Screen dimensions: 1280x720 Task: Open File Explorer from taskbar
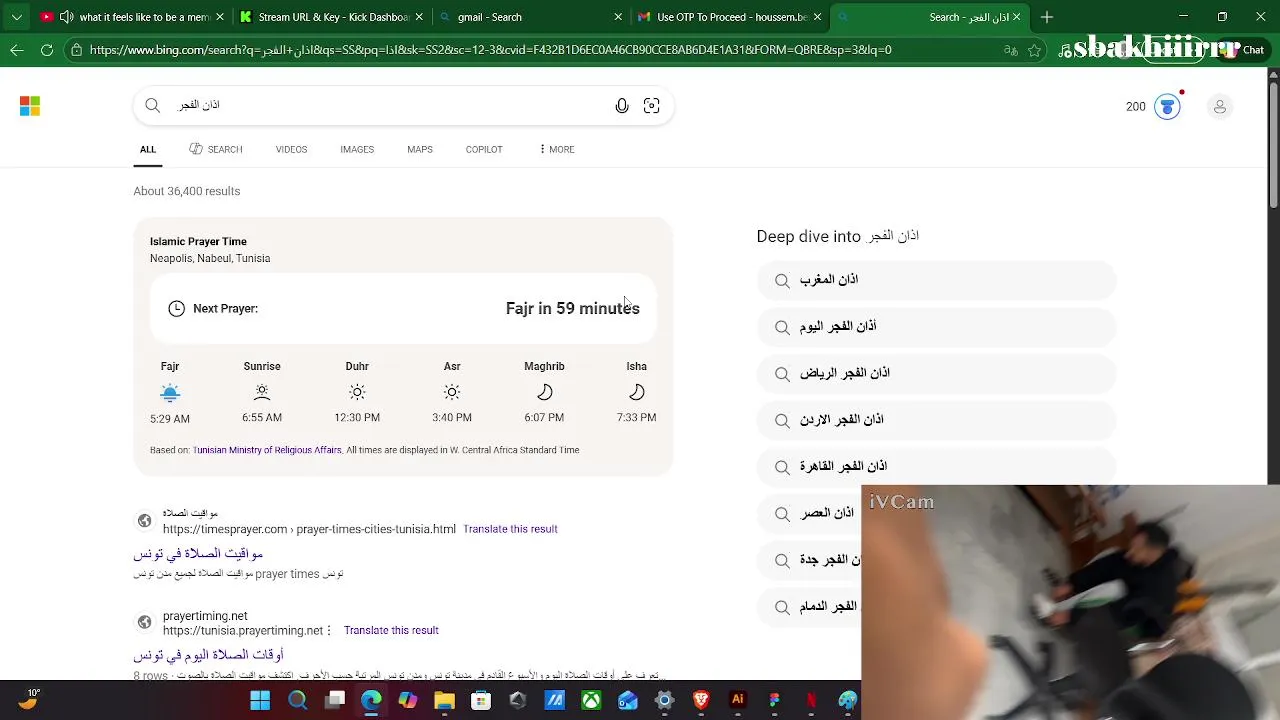444,700
